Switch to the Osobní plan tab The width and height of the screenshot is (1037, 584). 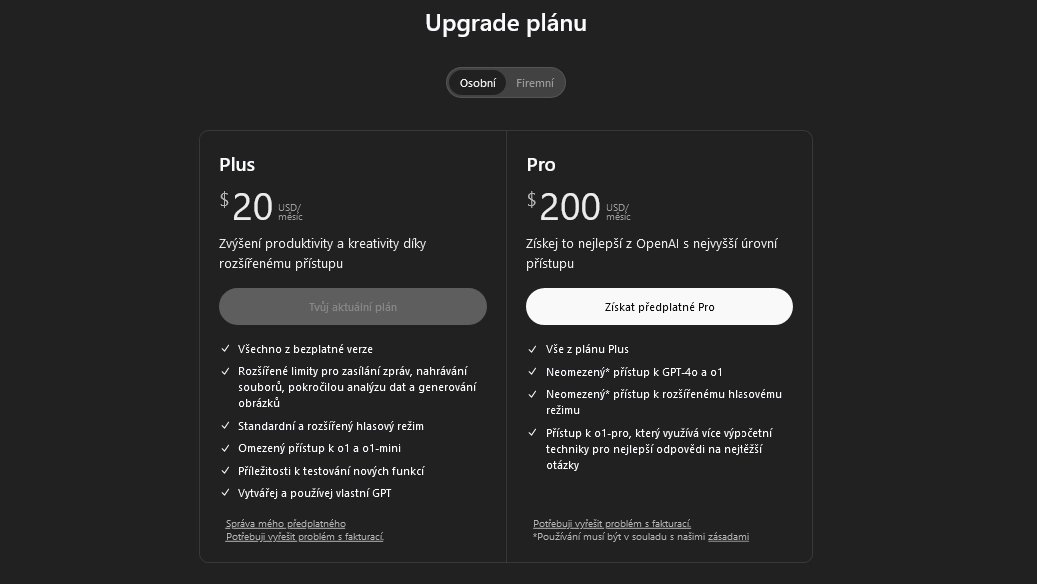pos(477,83)
